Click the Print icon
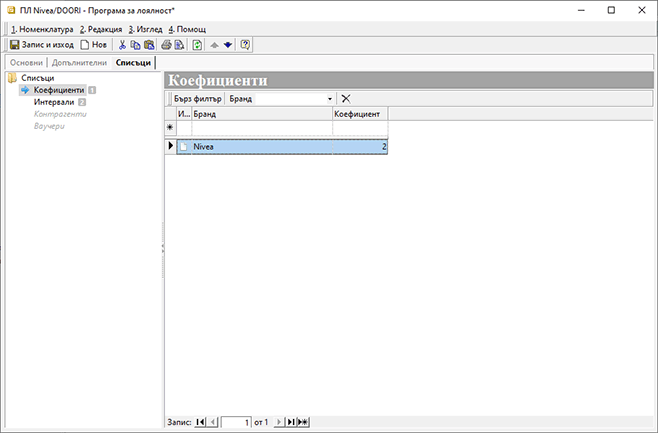The height and width of the screenshot is (433, 658). (166, 44)
